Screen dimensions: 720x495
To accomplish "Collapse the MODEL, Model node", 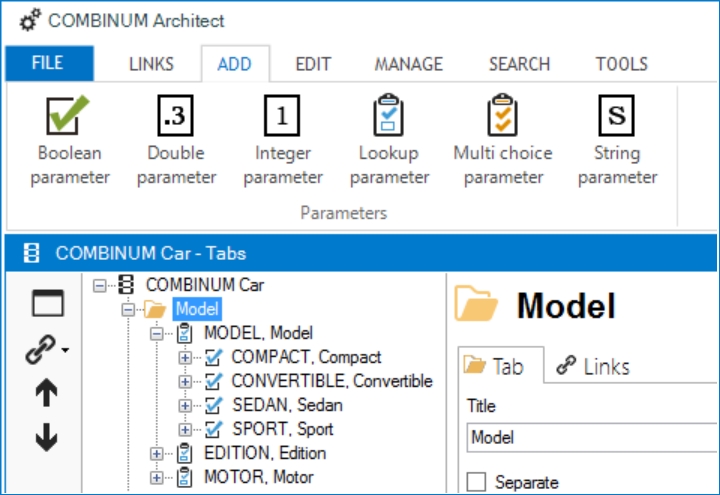I will 157,333.
